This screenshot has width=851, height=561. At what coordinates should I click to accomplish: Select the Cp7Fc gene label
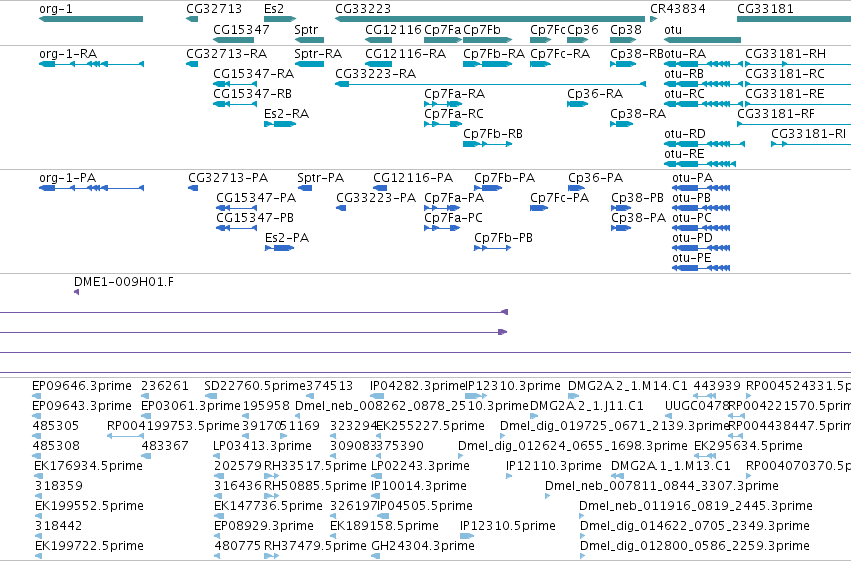548,29
